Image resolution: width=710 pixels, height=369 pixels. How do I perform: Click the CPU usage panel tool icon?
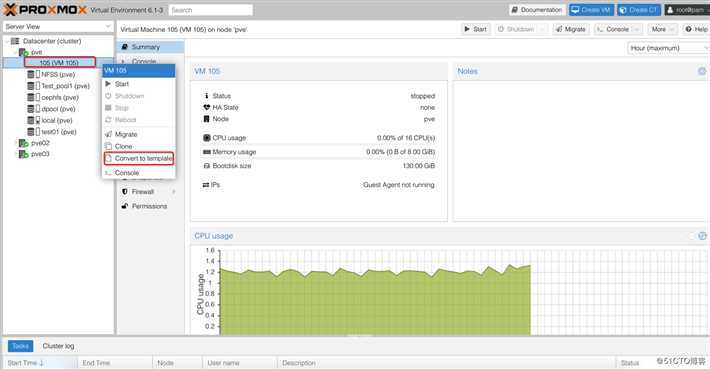pyautogui.click(x=702, y=236)
